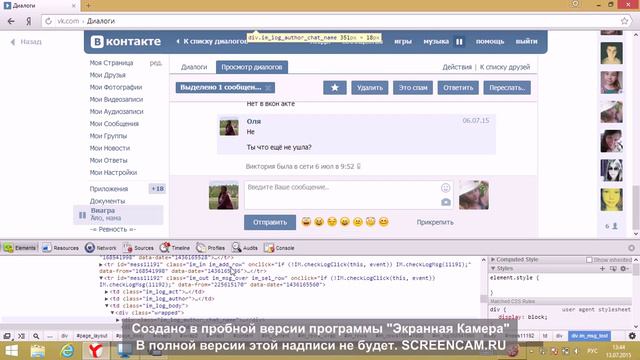
Task: Click the Оля message bubble
Action: (x=356, y=134)
